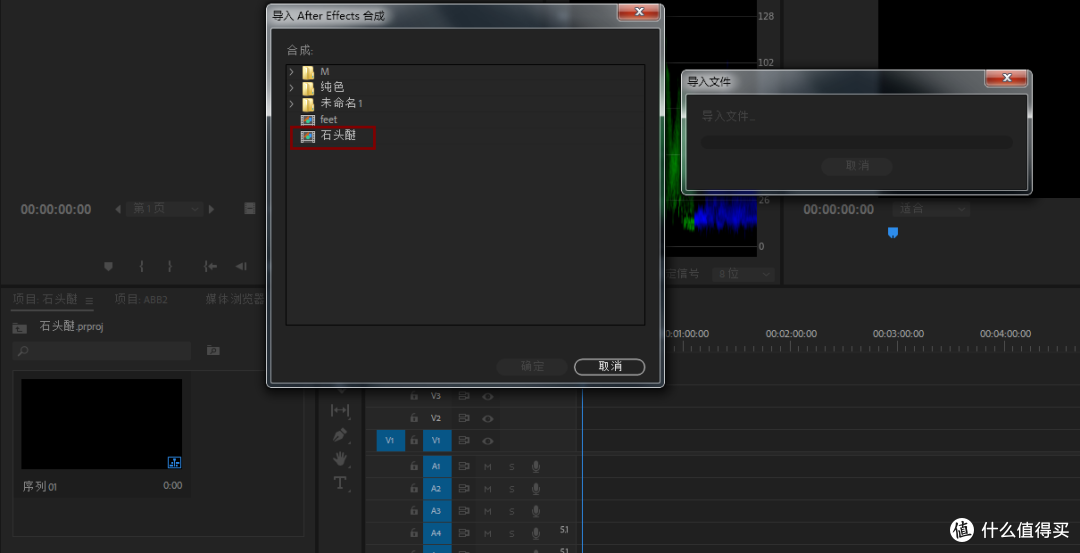Enable voice-over record on track A4
1080x553 pixels.
pyautogui.click(x=535, y=533)
